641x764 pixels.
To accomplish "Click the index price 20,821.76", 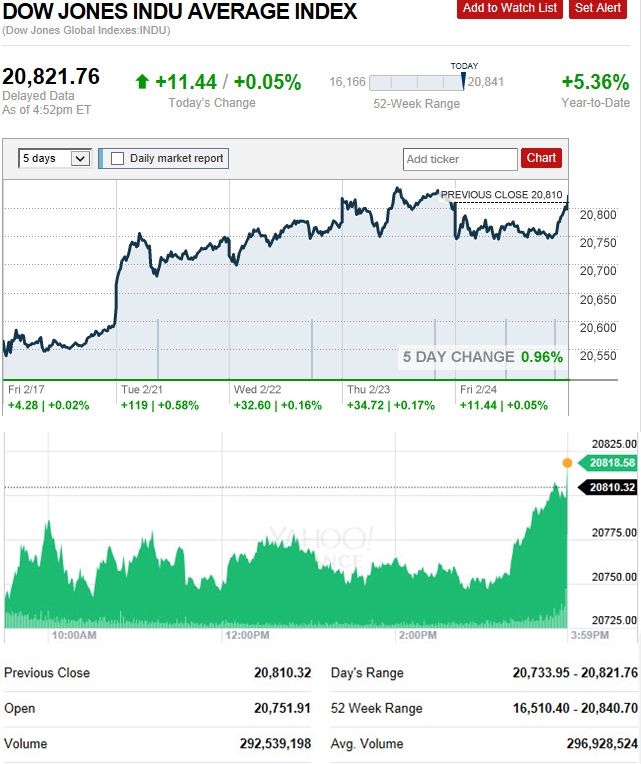I will point(51,76).
